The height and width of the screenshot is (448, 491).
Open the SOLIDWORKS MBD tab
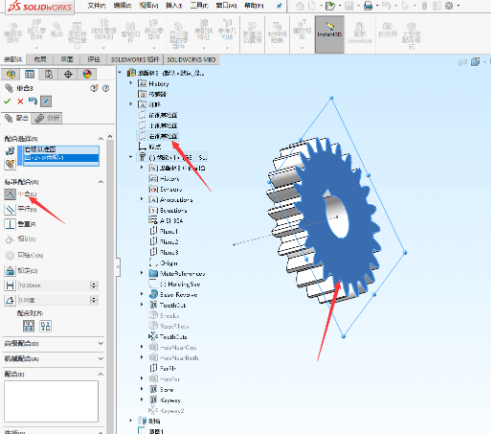[191, 59]
